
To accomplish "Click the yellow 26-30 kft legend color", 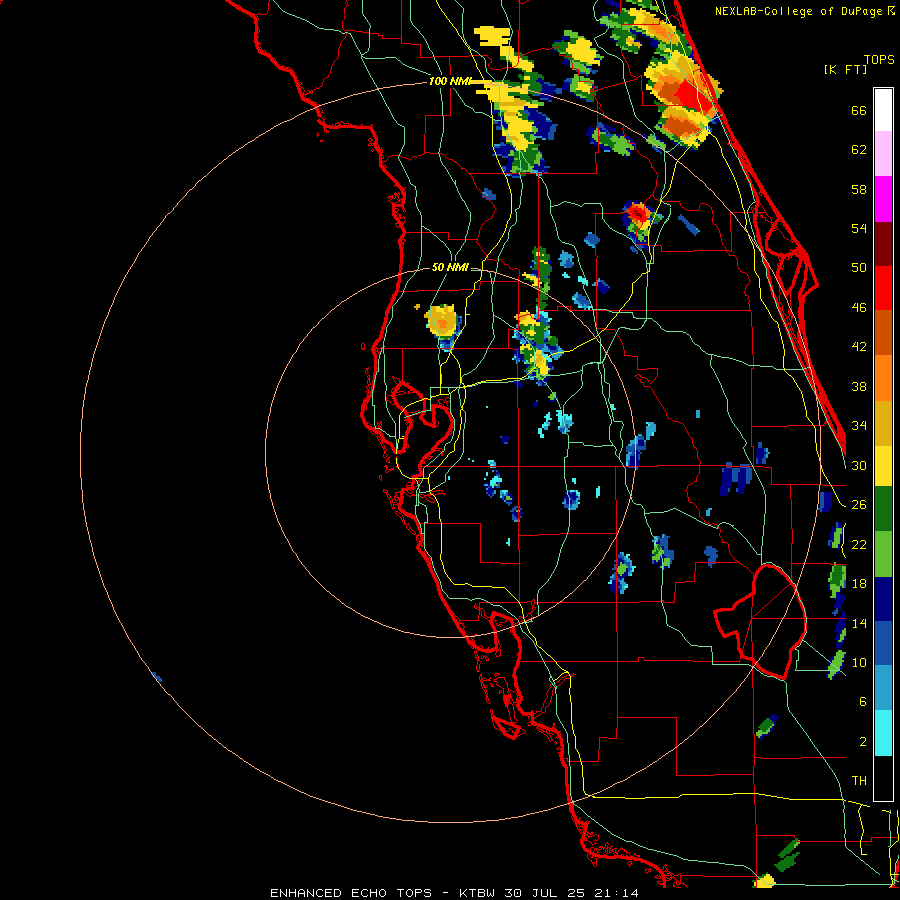I will (x=883, y=466).
